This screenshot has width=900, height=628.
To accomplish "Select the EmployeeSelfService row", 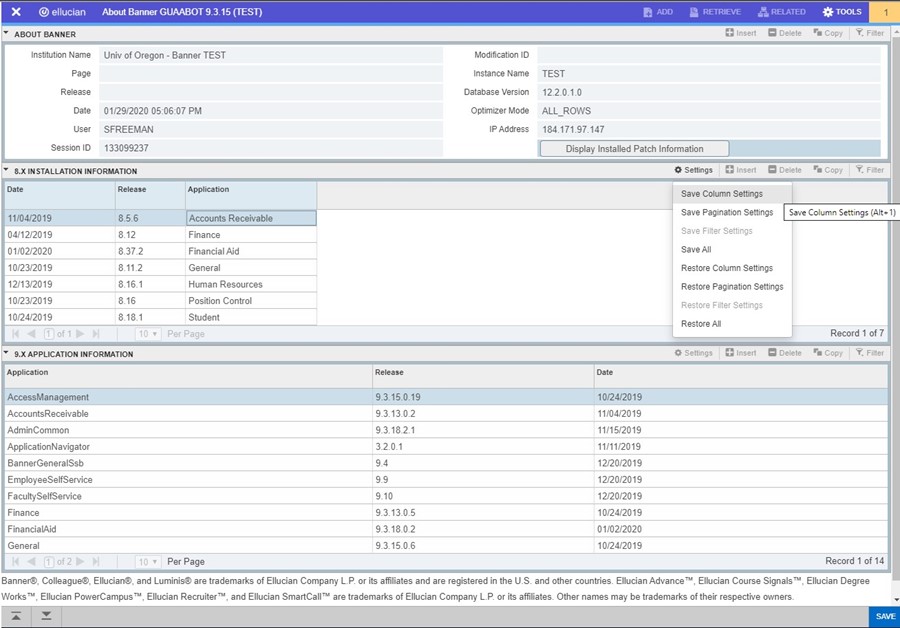I will click(x=447, y=480).
